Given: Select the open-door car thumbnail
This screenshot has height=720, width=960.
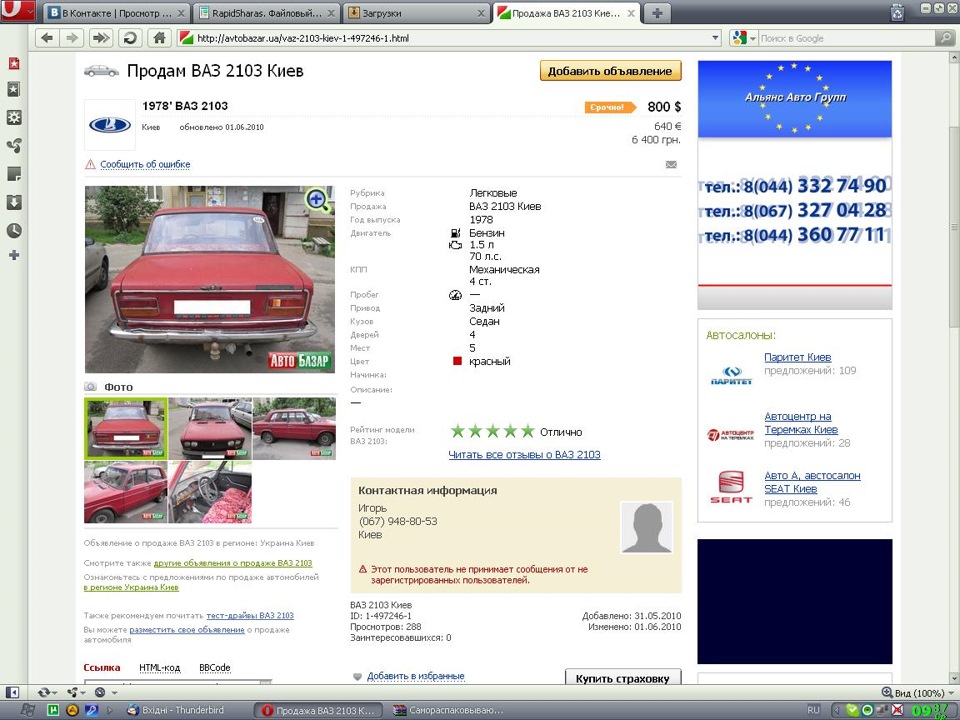Looking at the screenshot, I should coord(126,492).
